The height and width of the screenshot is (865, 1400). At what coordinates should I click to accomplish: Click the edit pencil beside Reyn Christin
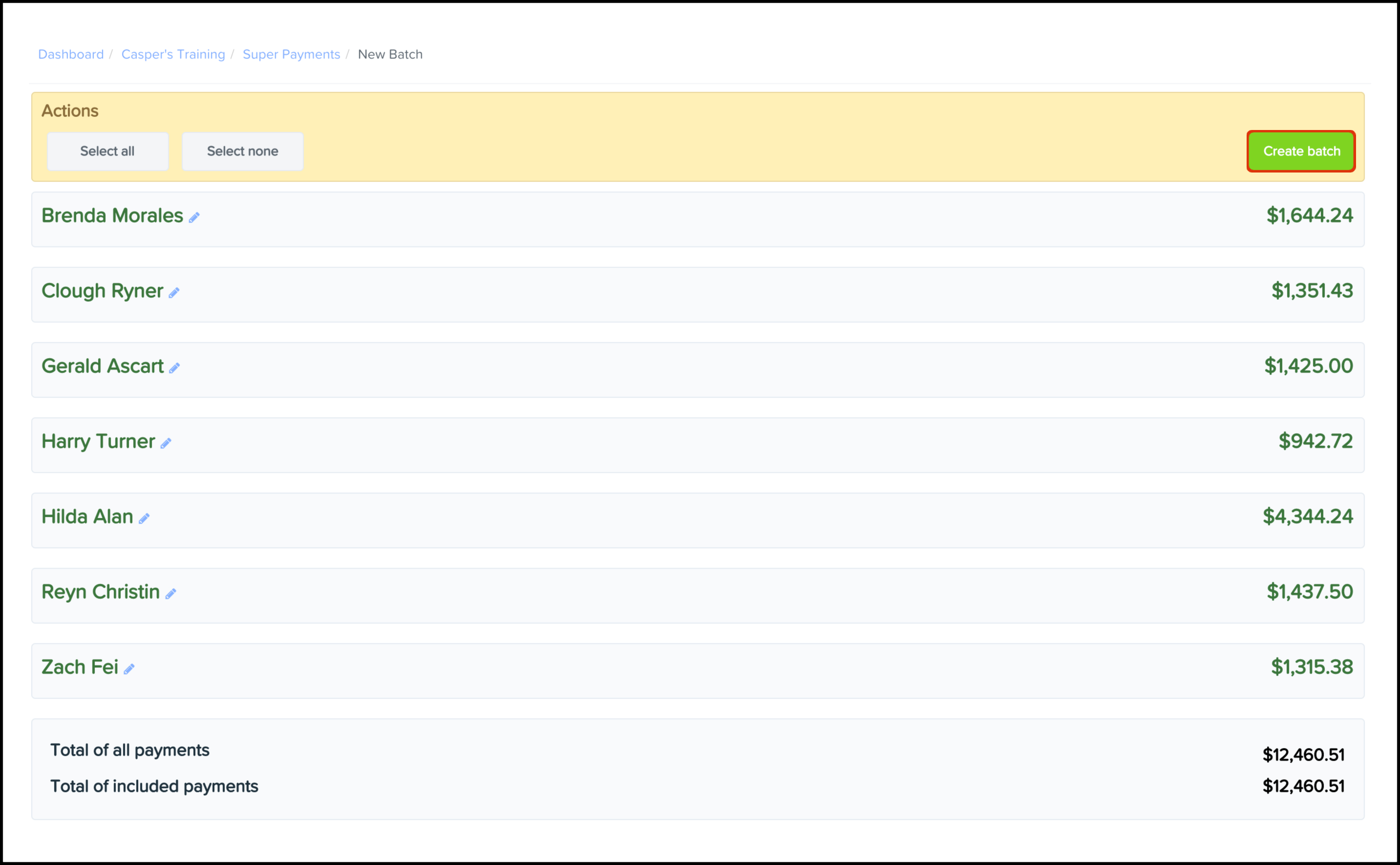[170, 594]
